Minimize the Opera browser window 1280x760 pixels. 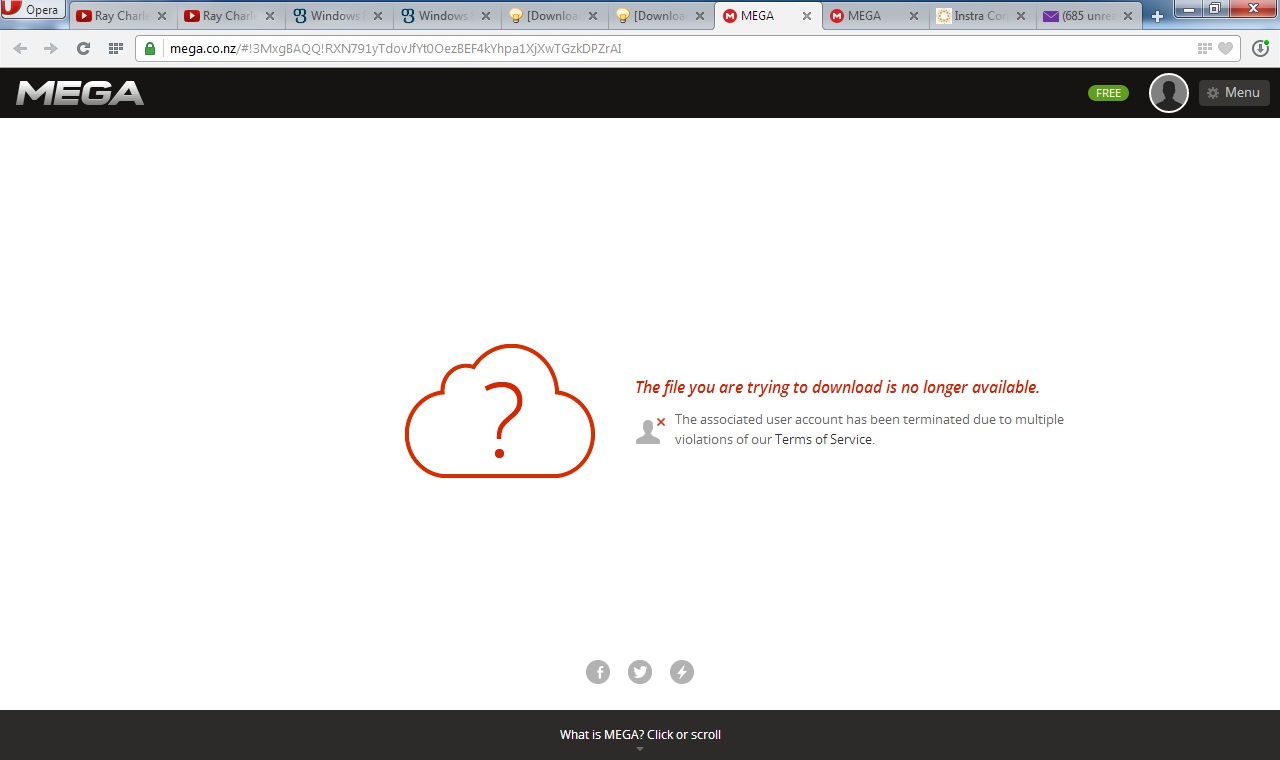click(x=1189, y=8)
